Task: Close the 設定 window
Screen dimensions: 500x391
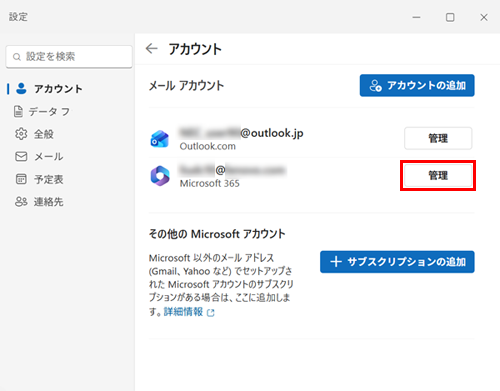Action: tap(484, 17)
